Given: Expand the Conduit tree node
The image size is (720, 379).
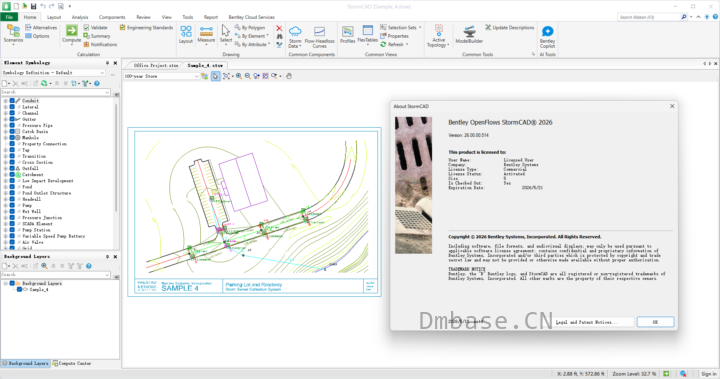Looking at the screenshot, I should tap(6, 101).
